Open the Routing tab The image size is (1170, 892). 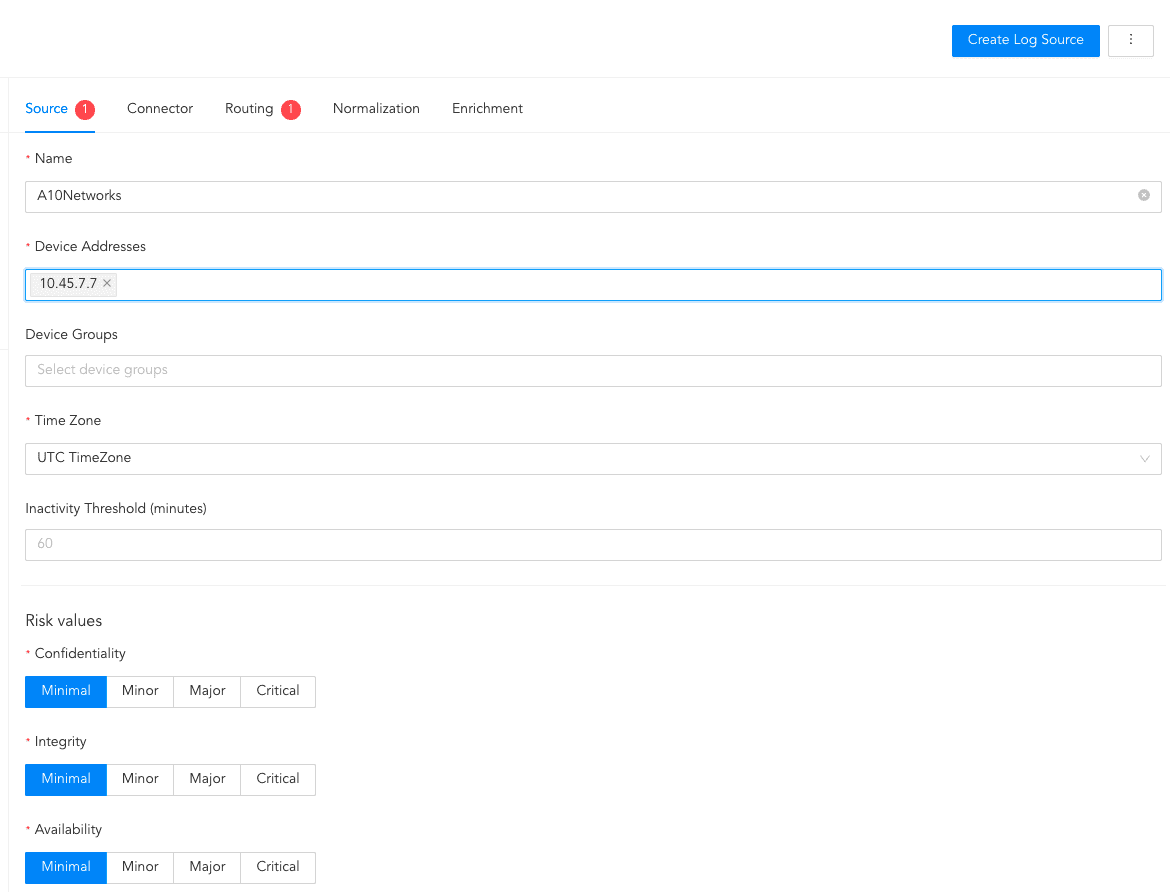click(249, 109)
